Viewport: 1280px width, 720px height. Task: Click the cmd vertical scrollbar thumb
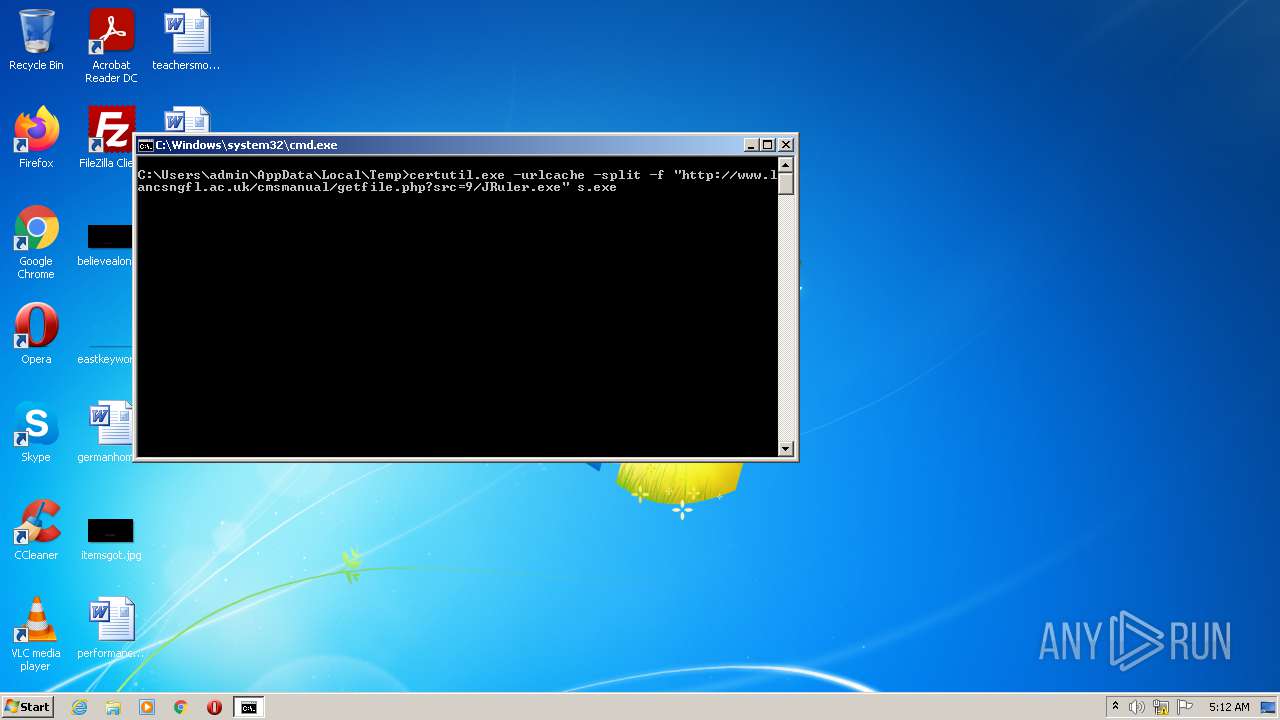(x=786, y=183)
